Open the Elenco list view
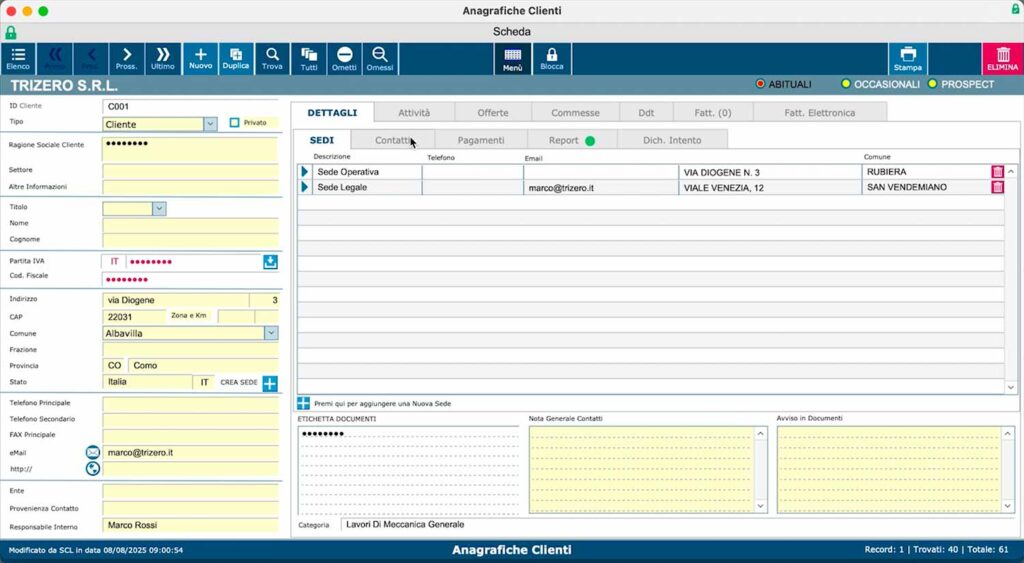Viewport: 1024px width, 563px height. pos(18,59)
